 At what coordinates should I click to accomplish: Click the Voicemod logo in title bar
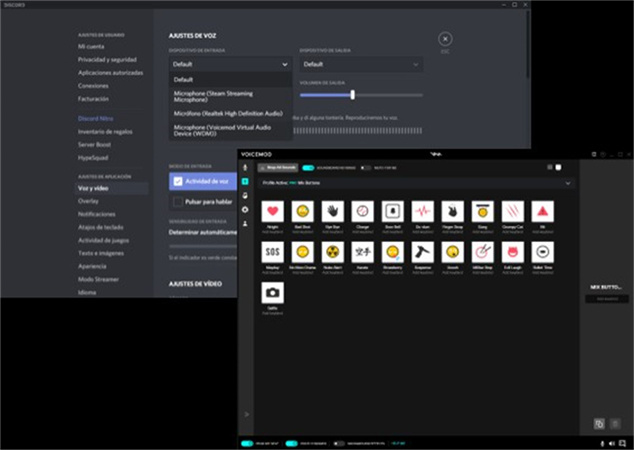pyautogui.click(x=435, y=154)
